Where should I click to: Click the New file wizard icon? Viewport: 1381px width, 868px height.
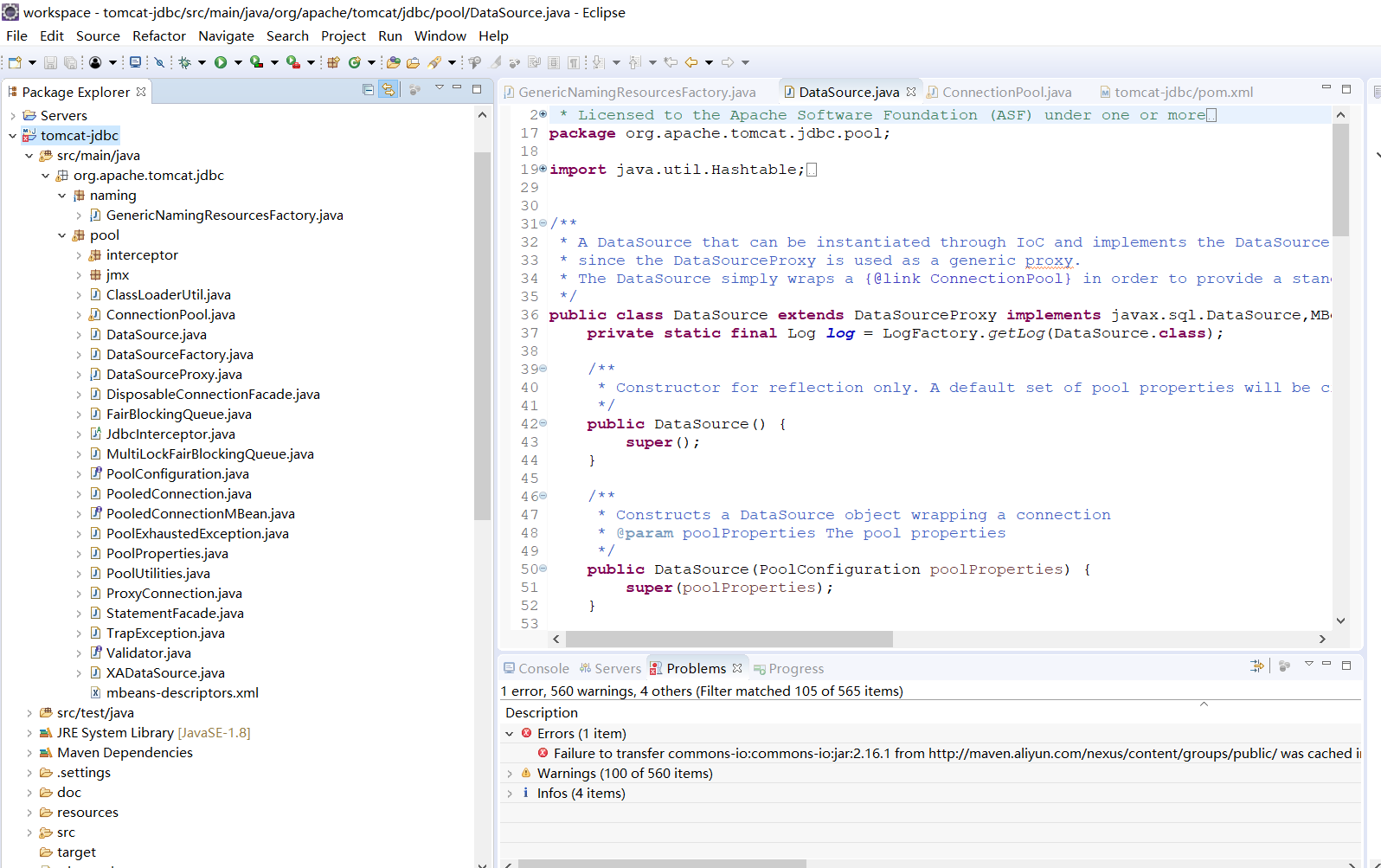tap(15, 62)
